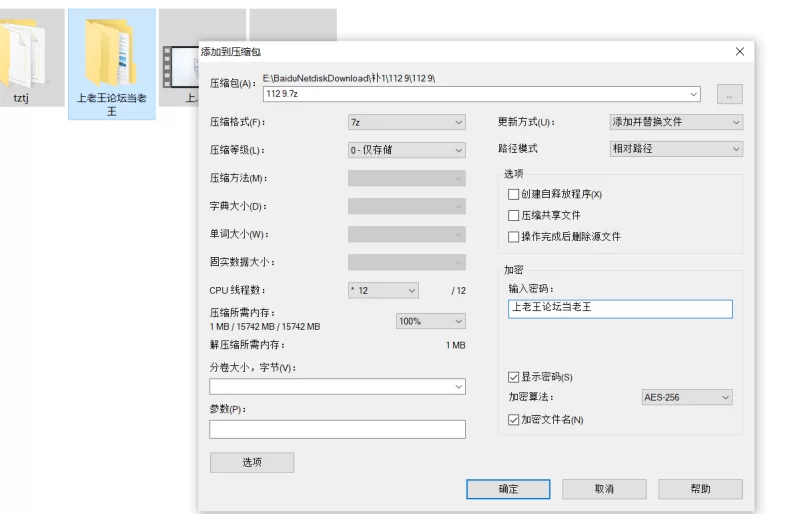
Task: Uncheck 显示密码 checkbox
Action: (x=513, y=377)
